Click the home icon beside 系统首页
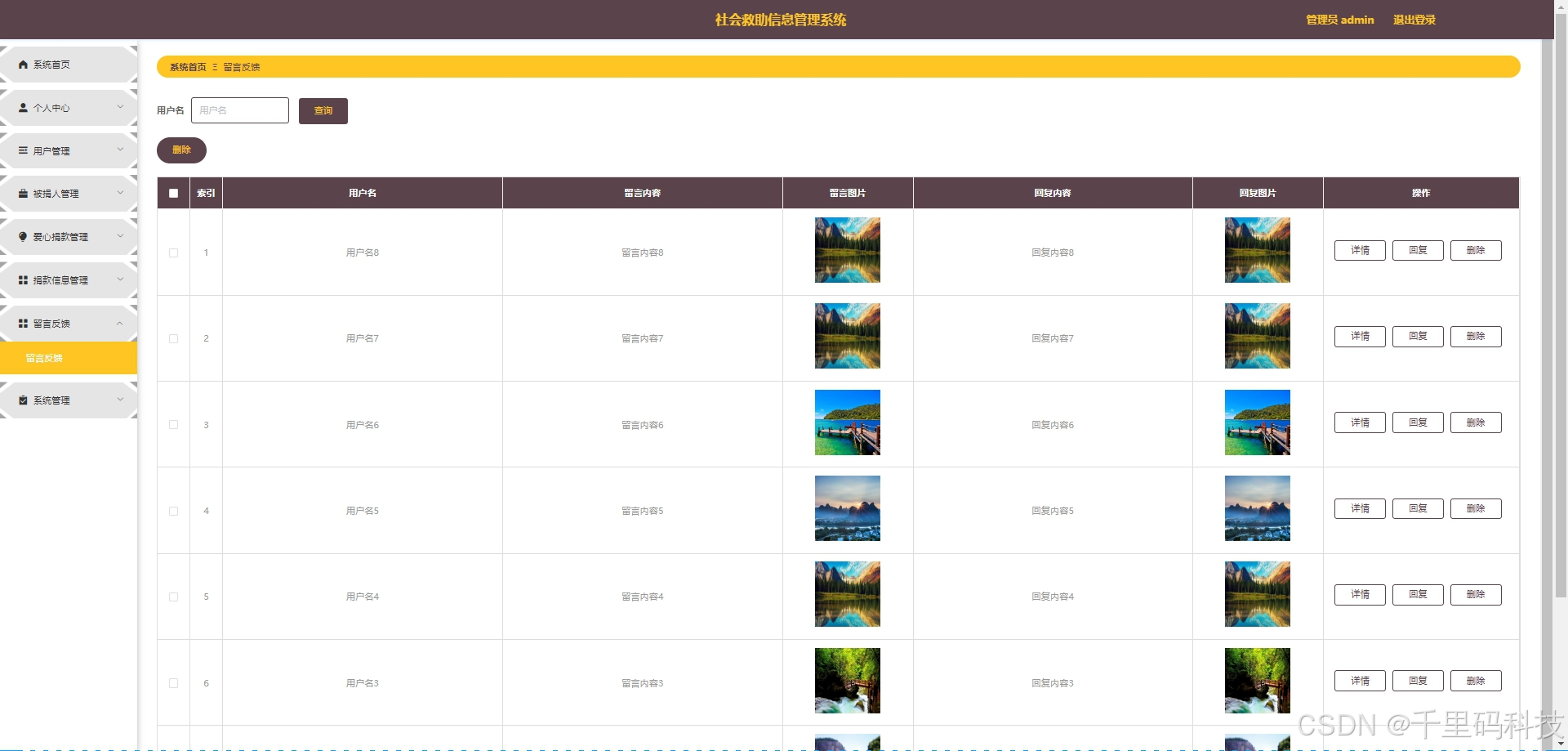The image size is (1568, 751). click(23, 65)
